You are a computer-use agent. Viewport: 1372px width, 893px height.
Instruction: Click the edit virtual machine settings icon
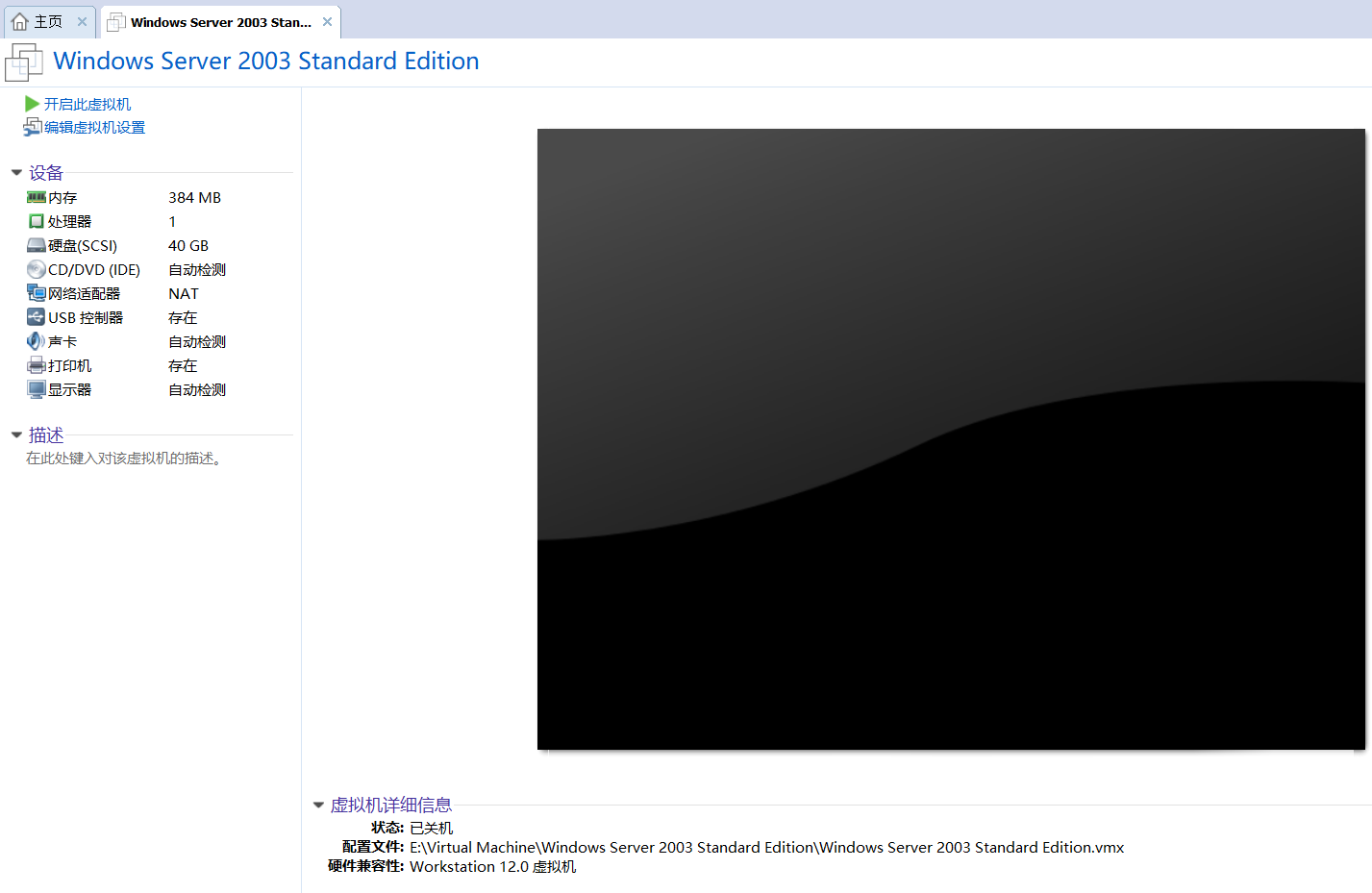coord(33,127)
